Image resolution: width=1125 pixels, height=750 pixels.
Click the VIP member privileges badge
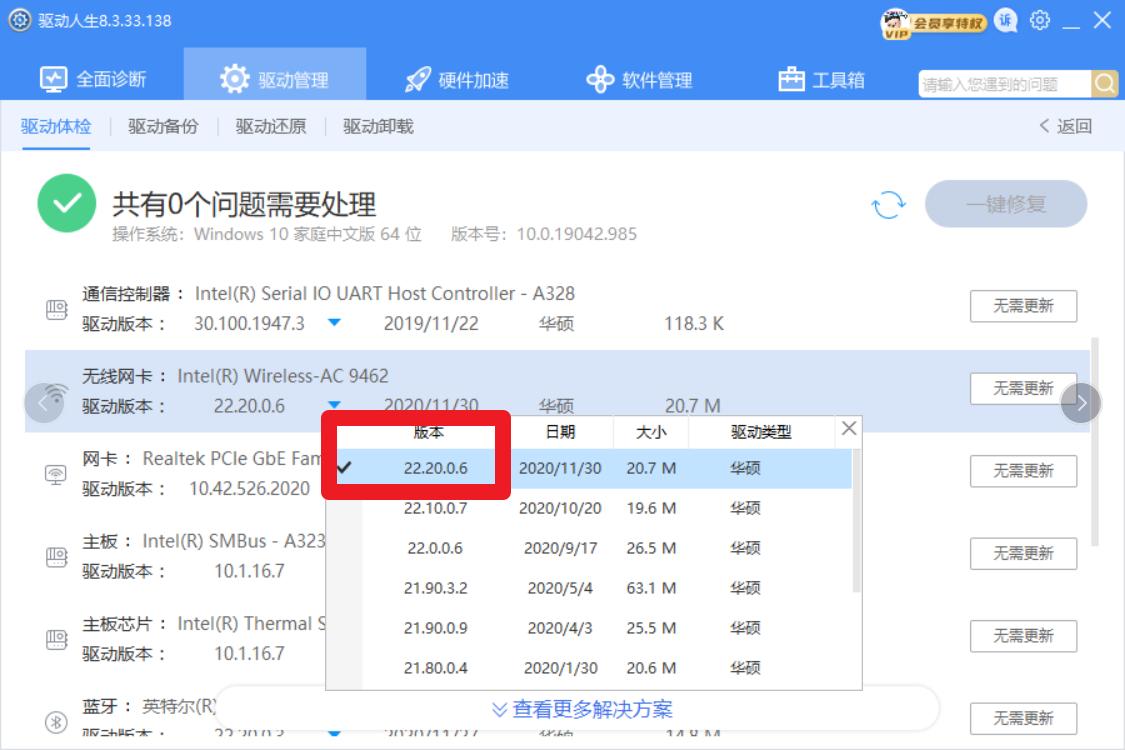coord(933,23)
